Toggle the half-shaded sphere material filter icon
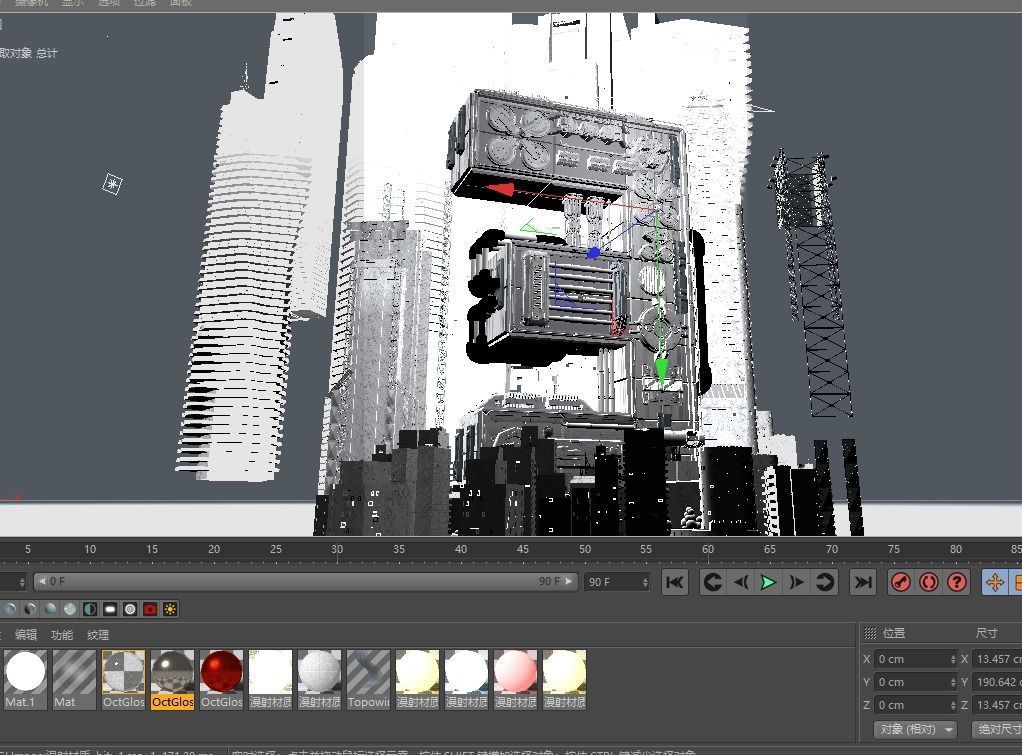 (x=30, y=609)
